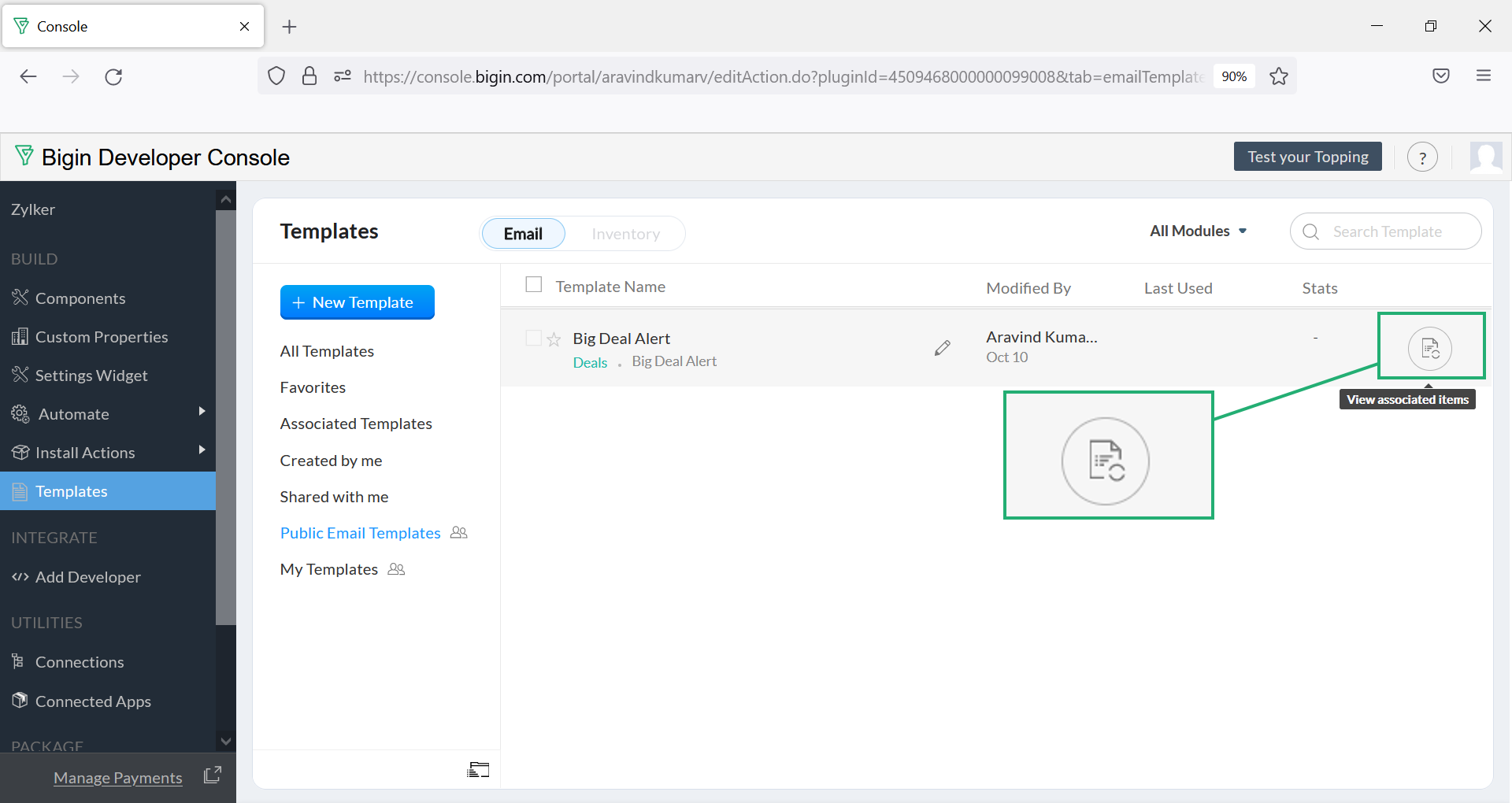Image resolution: width=1512 pixels, height=803 pixels.
Task: Show Created by me filter
Action: pos(331,461)
